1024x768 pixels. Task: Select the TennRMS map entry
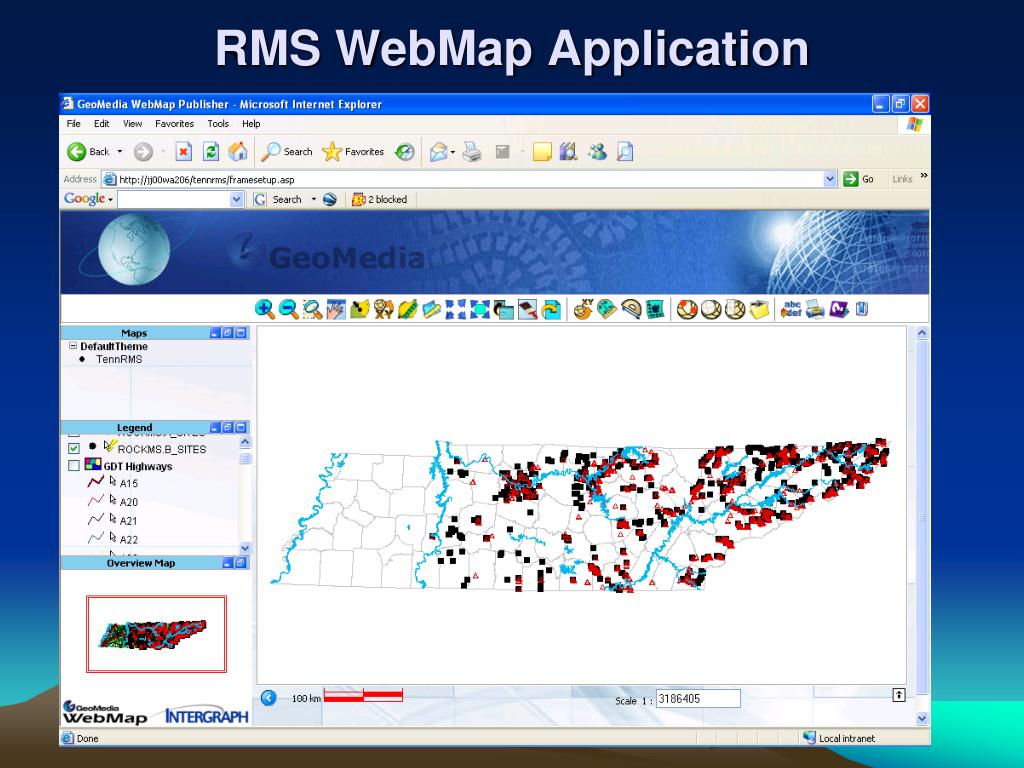pyautogui.click(x=119, y=359)
